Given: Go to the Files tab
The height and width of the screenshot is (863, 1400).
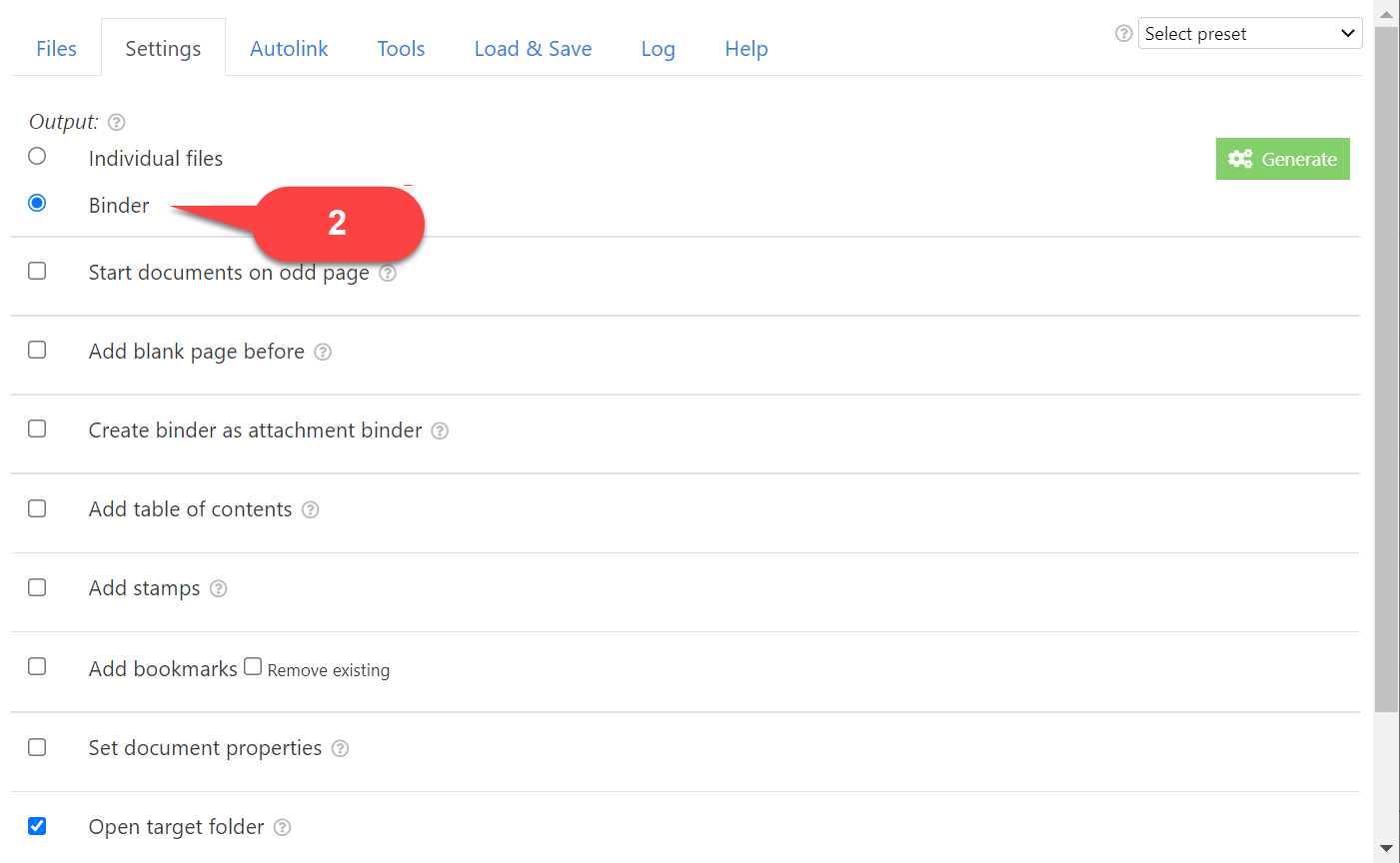Looking at the screenshot, I should point(56,49).
